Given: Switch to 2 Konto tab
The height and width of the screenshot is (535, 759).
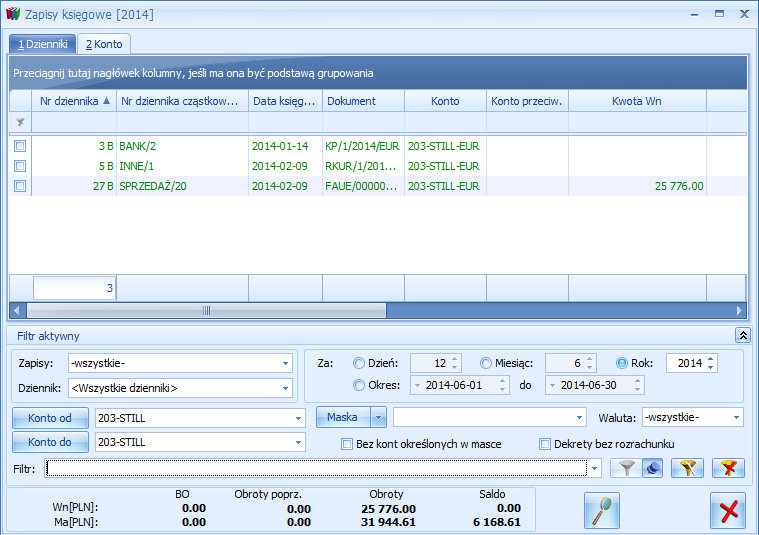Looking at the screenshot, I should [104, 44].
